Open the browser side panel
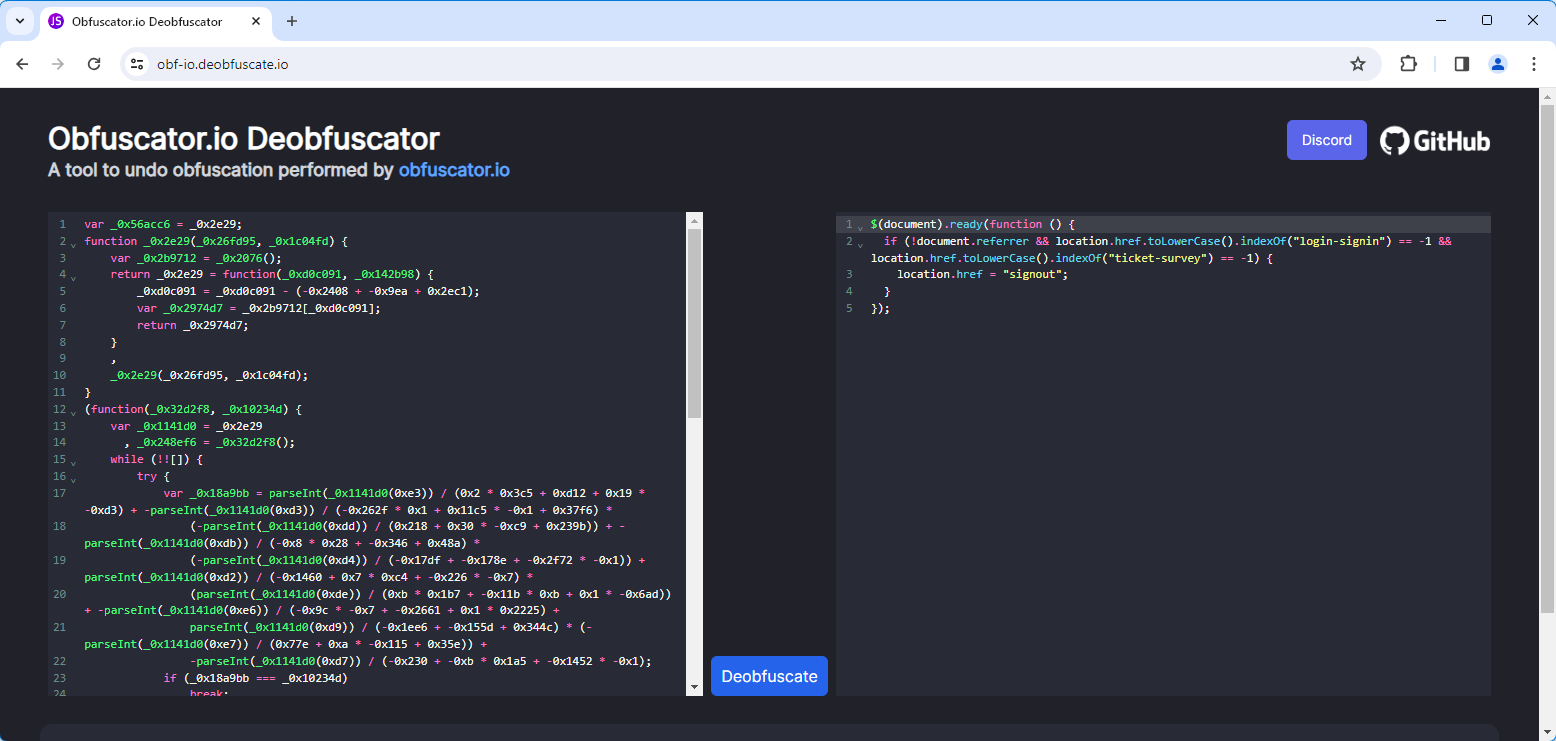Viewport: 1556px width, 741px height. (1461, 64)
